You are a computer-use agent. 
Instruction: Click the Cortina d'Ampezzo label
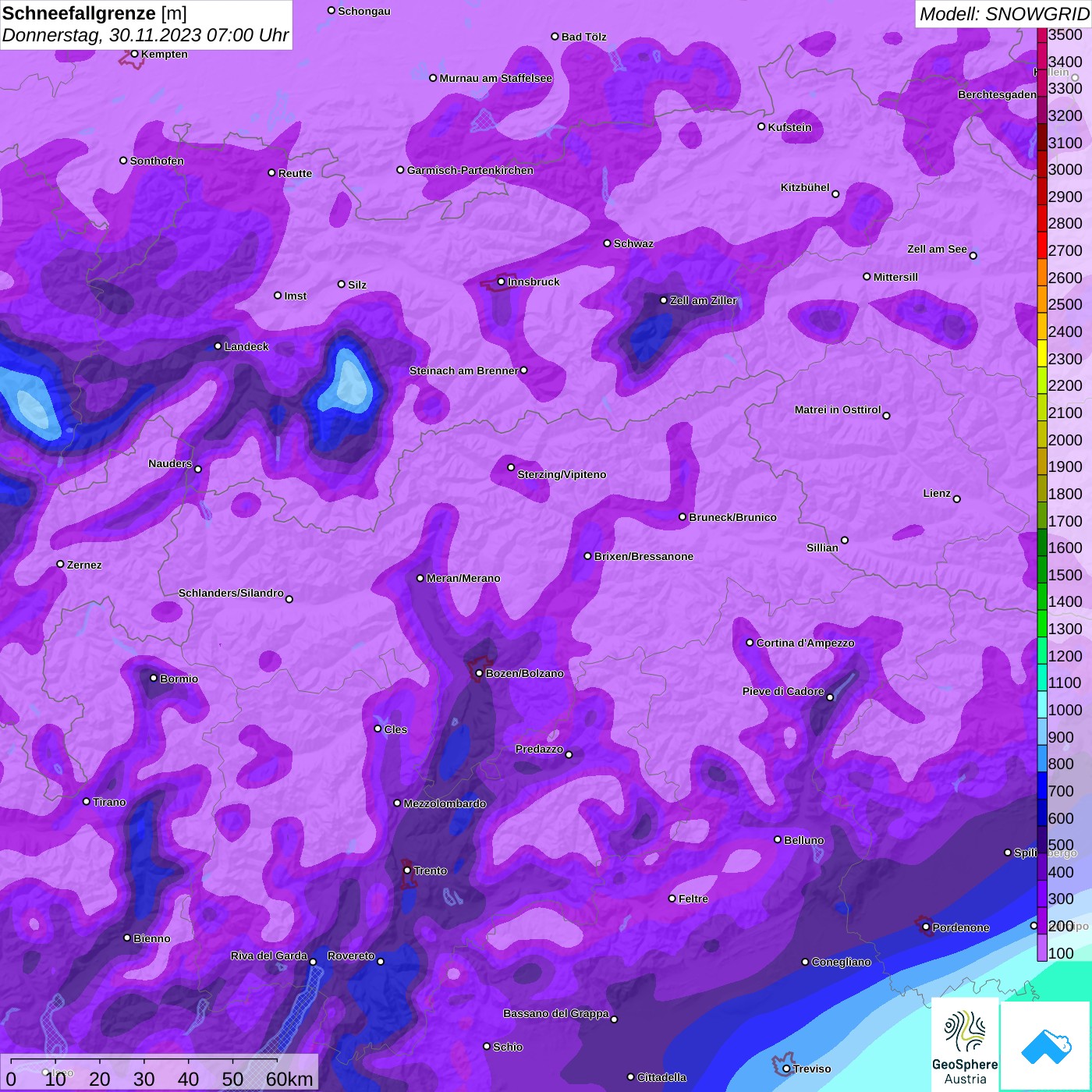(x=806, y=643)
